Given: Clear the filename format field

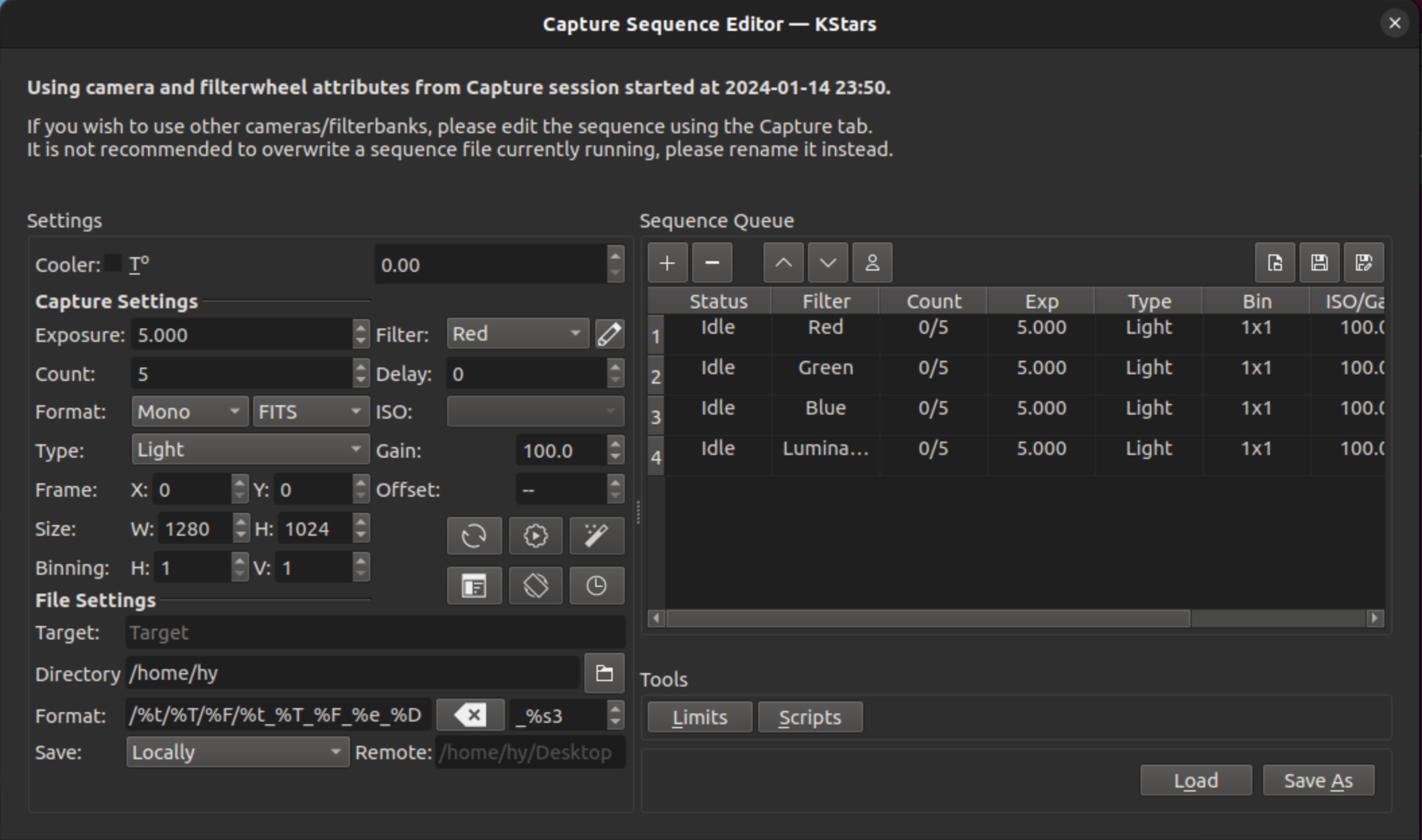Looking at the screenshot, I should click(470, 715).
